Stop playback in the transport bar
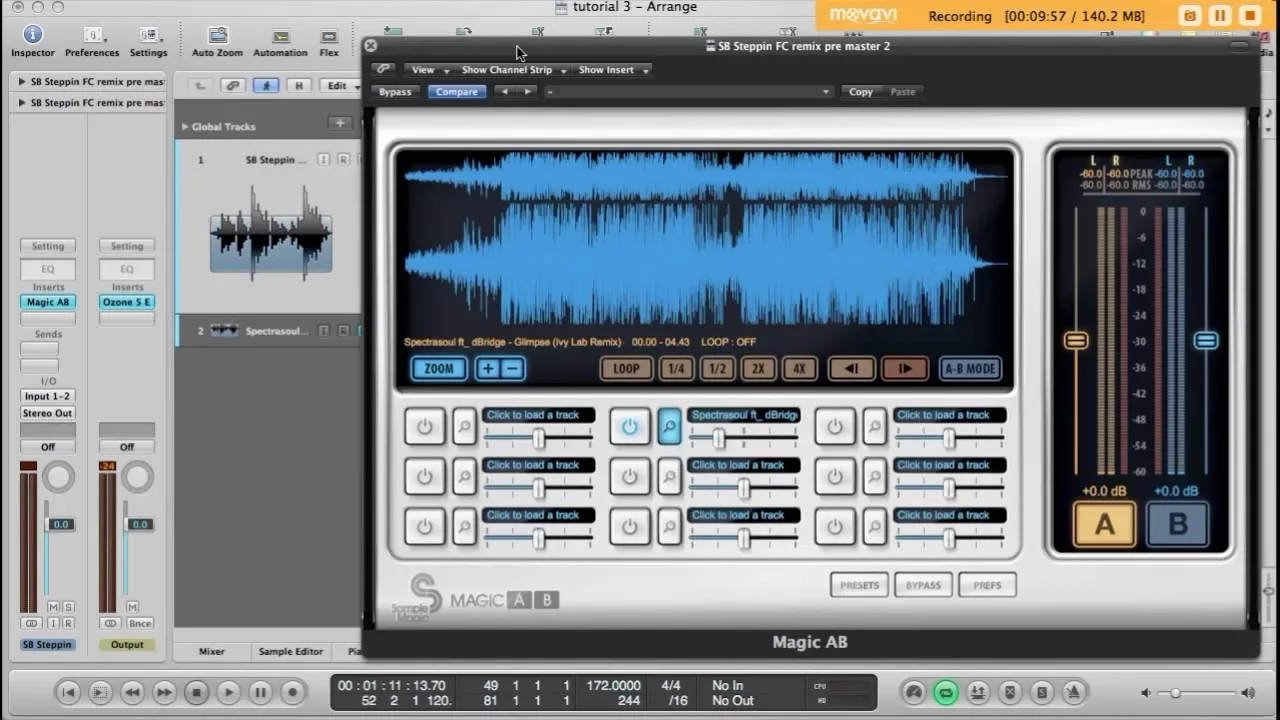1280x720 pixels. click(196, 692)
